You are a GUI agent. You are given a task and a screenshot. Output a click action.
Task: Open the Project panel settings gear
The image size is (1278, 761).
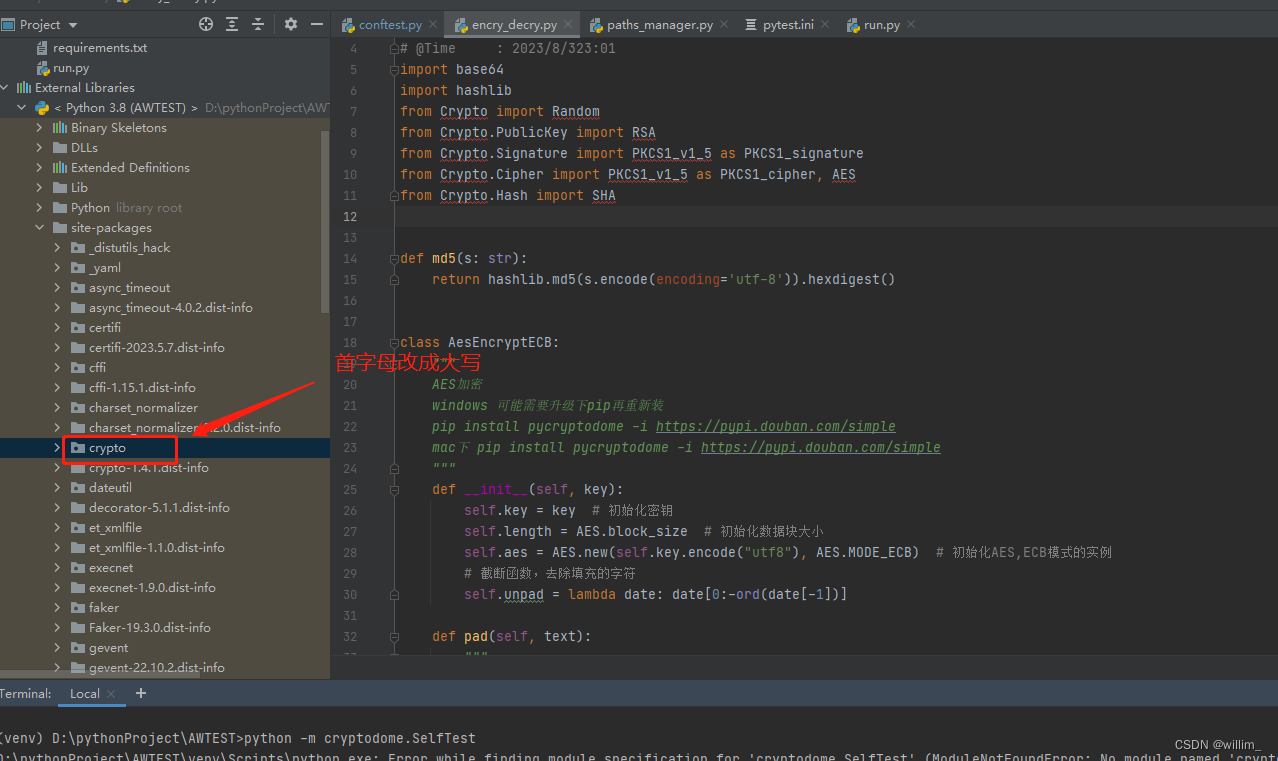[x=289, y=24]
